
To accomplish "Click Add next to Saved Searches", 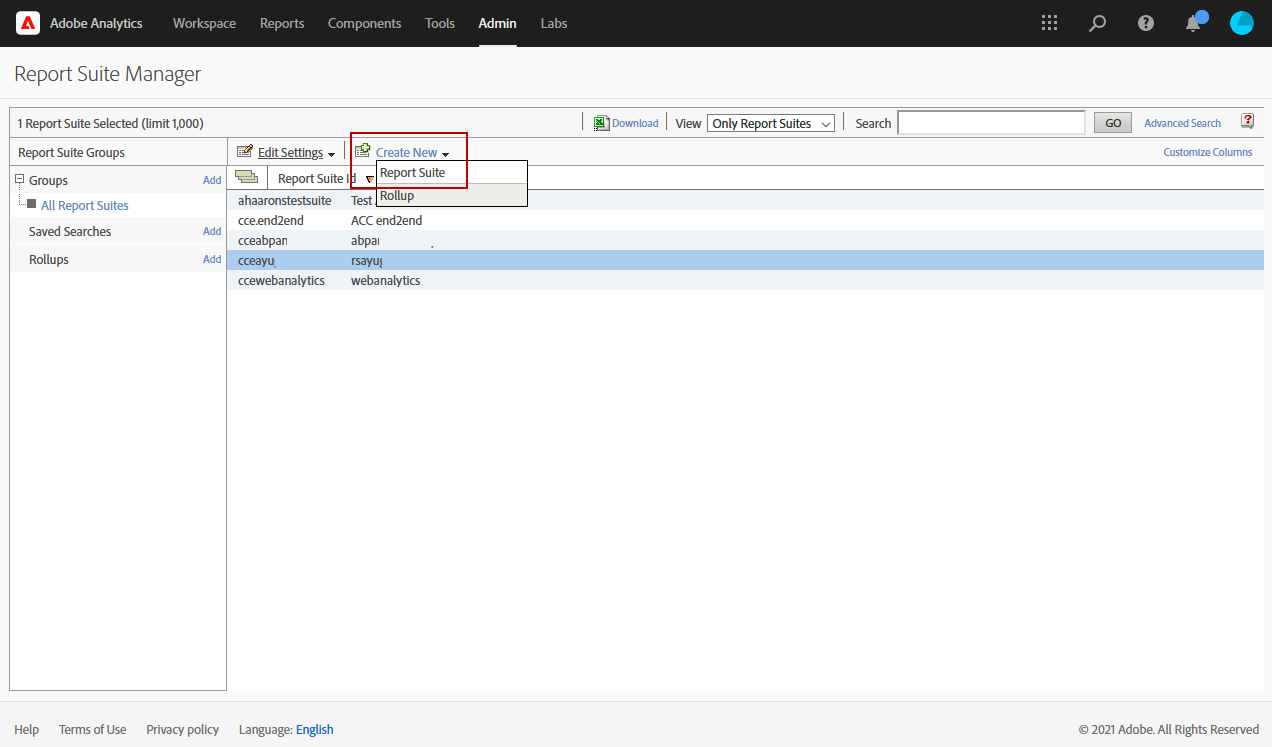I will pos(212,231).
